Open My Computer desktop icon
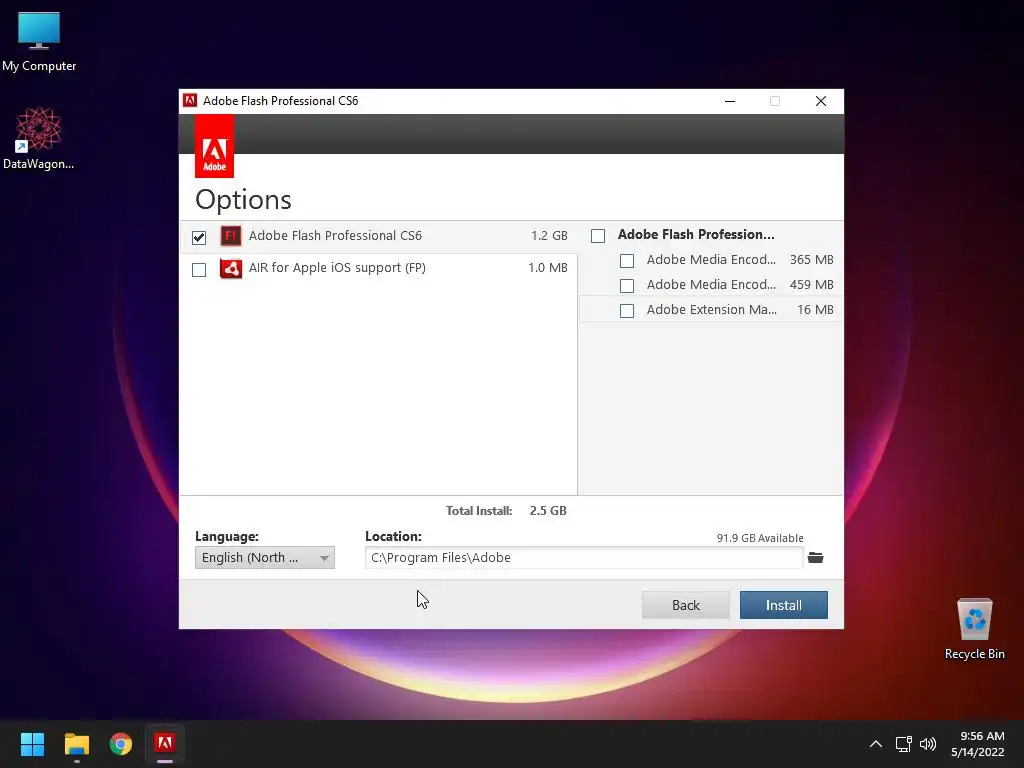 pos(39,42)
